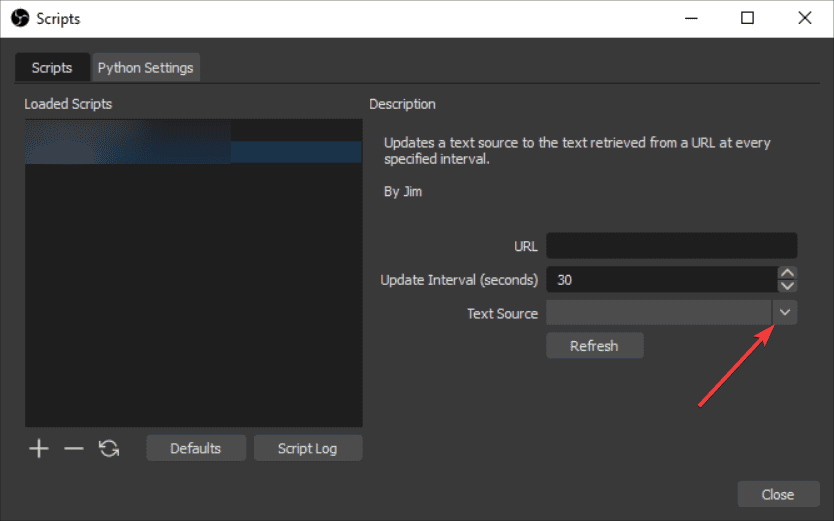The width and height of the screenshot is (834, 521).
Task: Click the 'URL' label
Action: 526,247
